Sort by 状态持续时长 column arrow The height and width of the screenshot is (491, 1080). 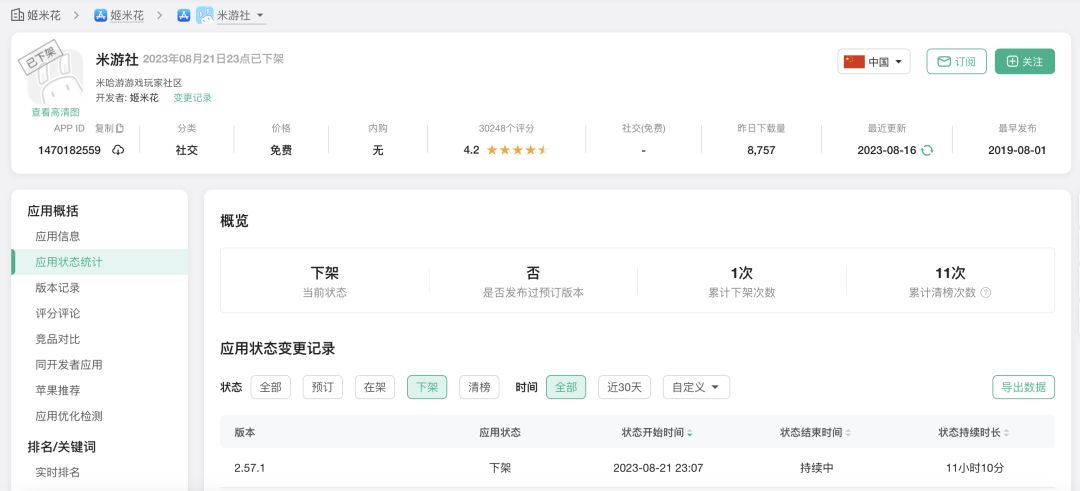point(1007,433)
